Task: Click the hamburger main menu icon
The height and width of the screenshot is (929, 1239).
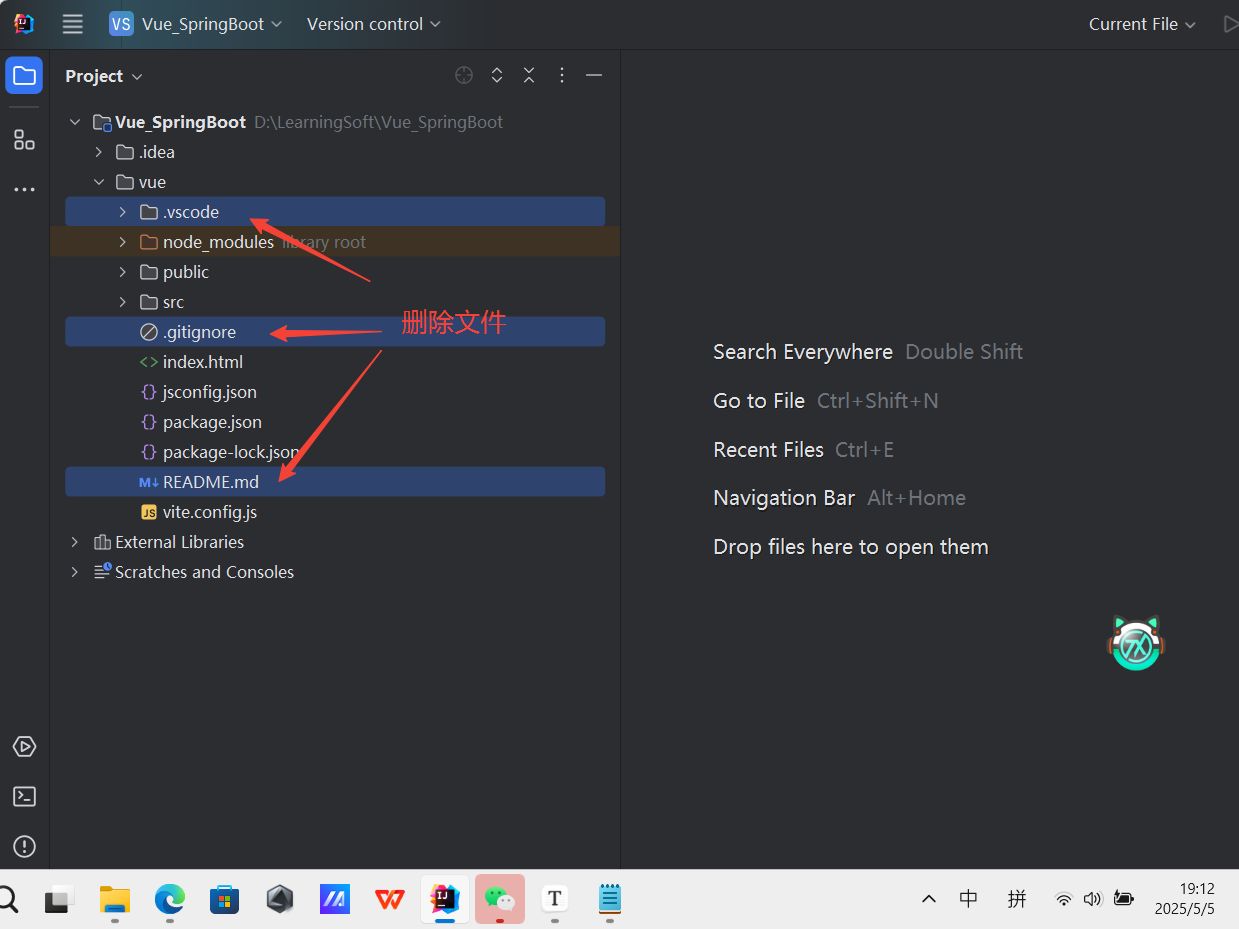Action: pos(71,24)
